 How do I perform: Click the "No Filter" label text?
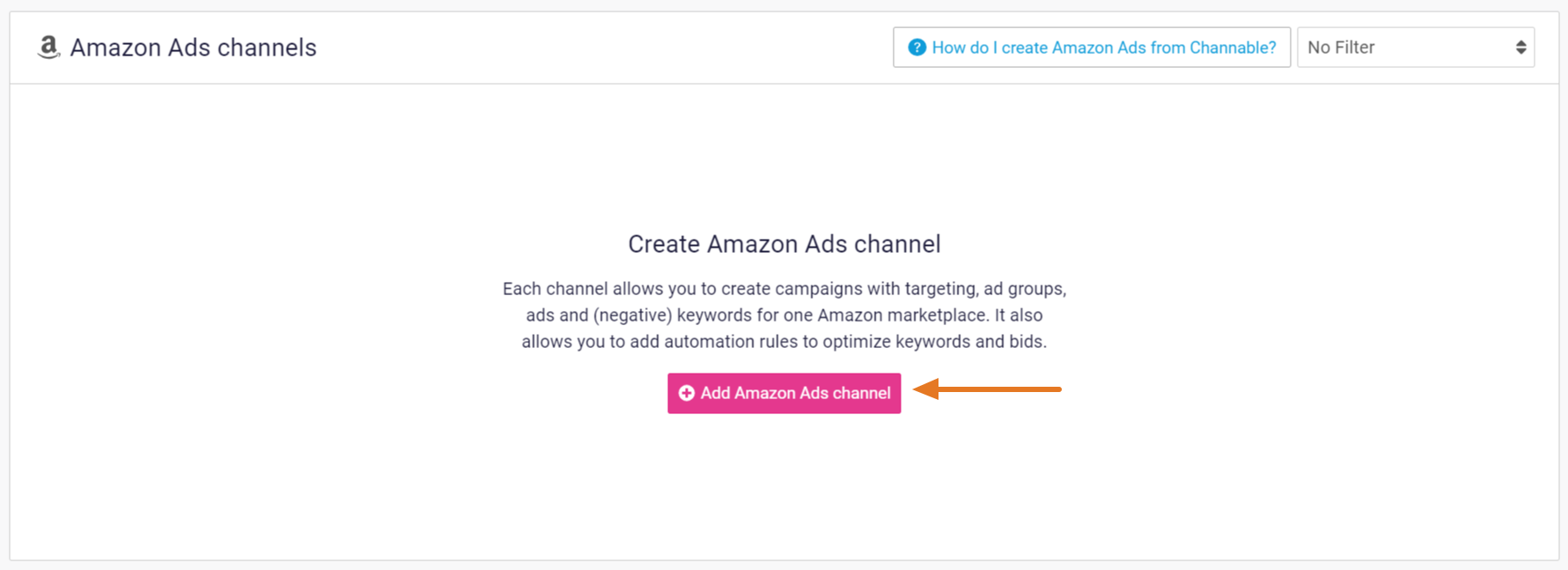[1341, 48]
